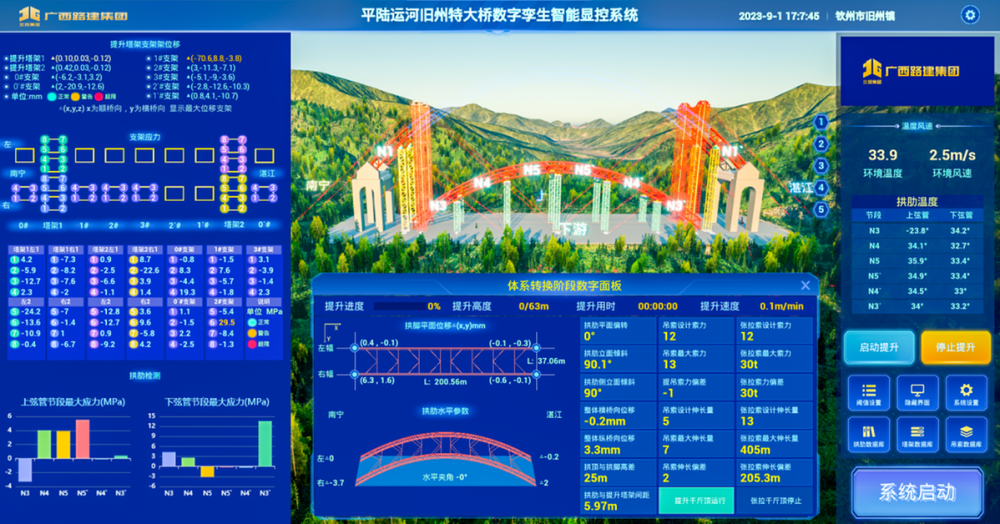The width and height of the screenshot is (1000, 524).
Task: Click 拱肋立面倾斜 value 90.1°
Action: [598, 365]
